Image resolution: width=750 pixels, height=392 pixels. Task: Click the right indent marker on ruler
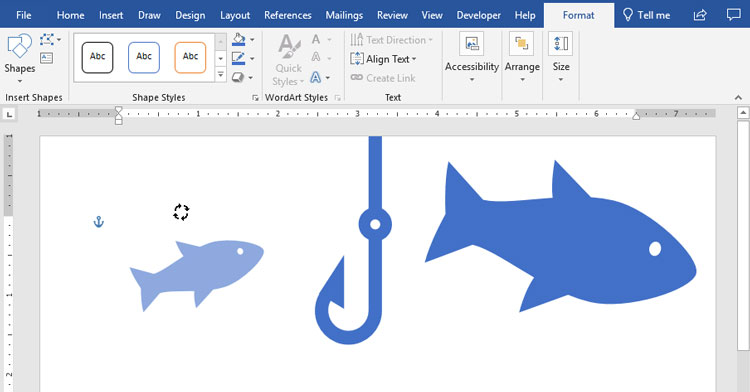pyautogui.click(x=636, y=115)
